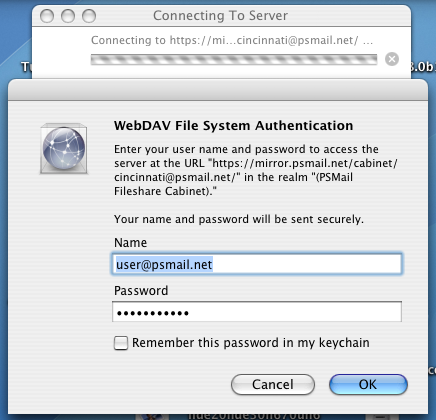Screen dimensions: 436x420
Task: Focus the Name field containing user@psmail.net
Action: coord(257,264)
